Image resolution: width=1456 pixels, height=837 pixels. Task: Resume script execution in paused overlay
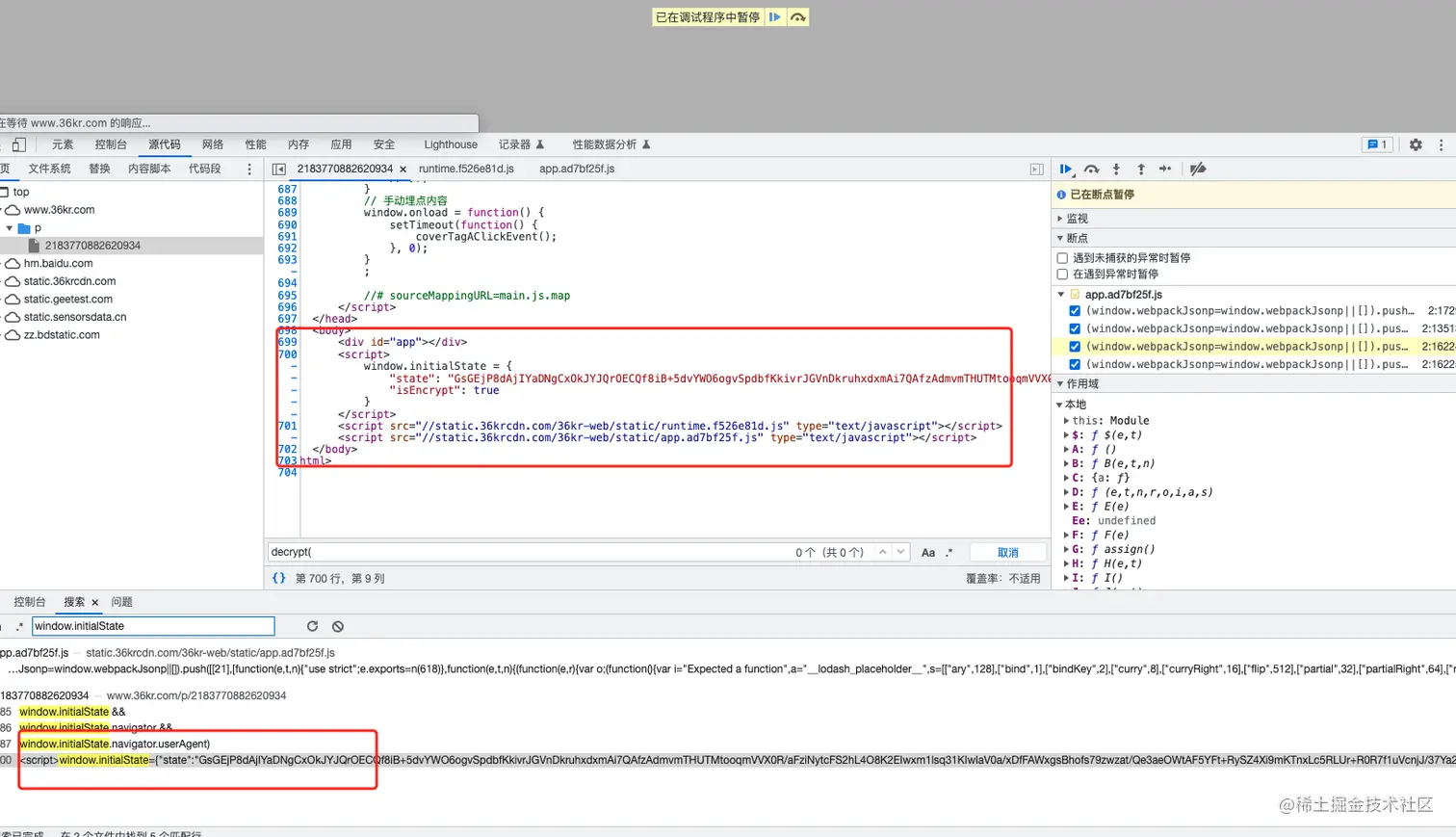[775, 17]
